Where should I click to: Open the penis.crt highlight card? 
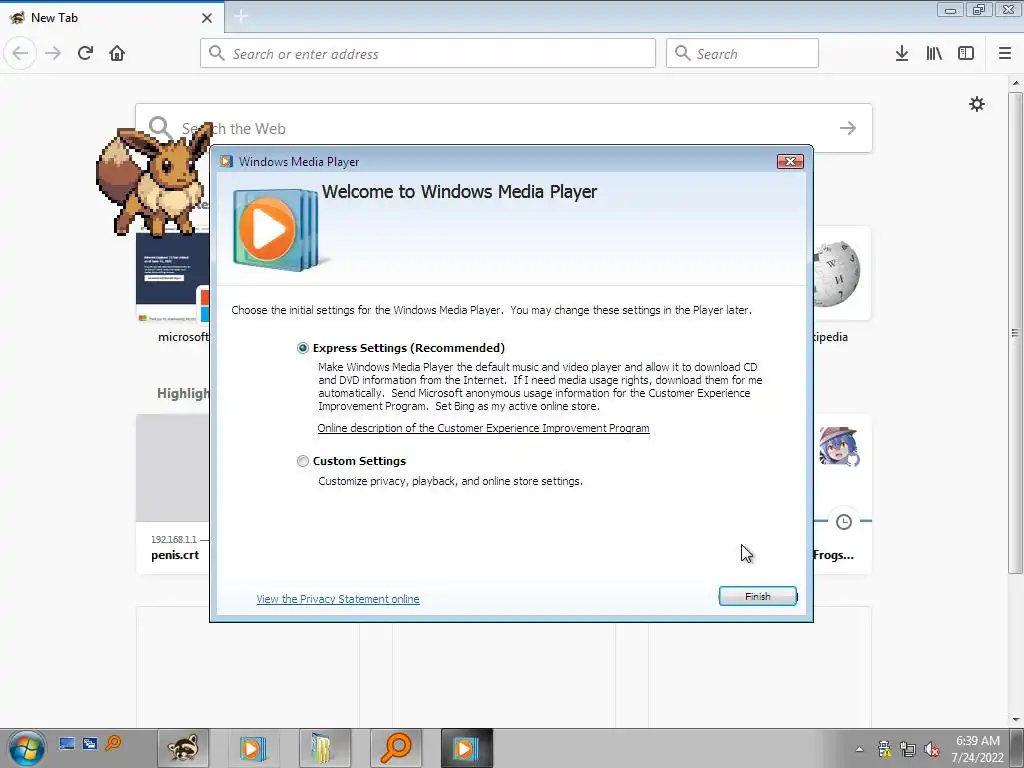(173, 494)
